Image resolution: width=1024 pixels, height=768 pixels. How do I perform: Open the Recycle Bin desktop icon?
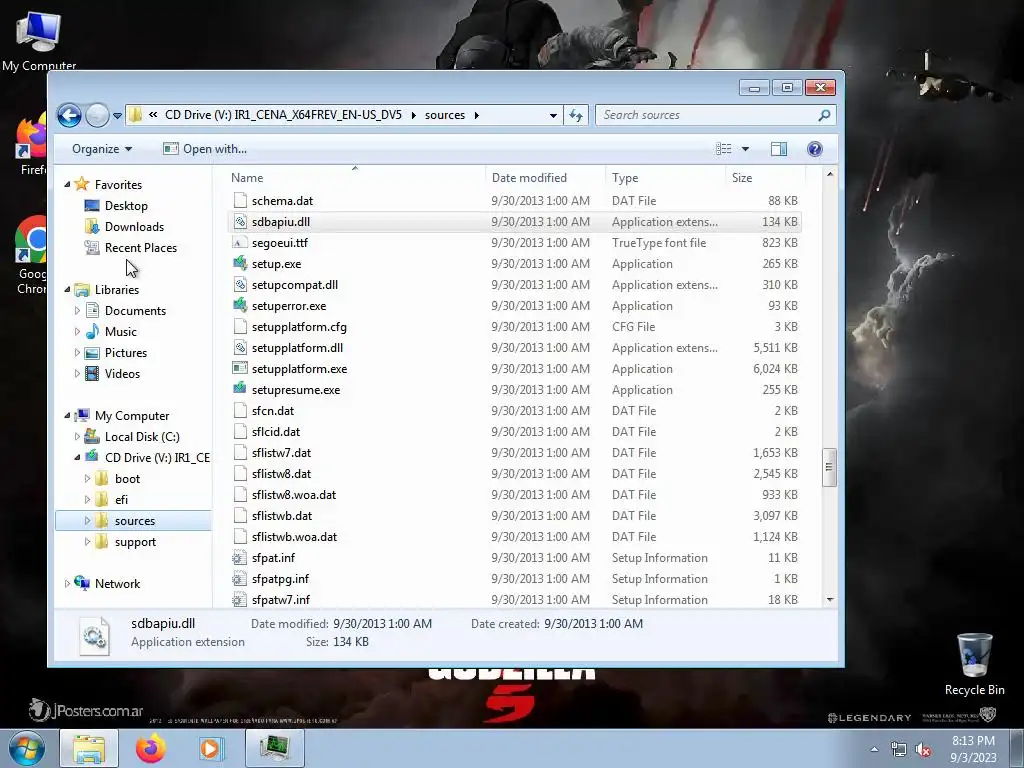(x=974, y=664)
